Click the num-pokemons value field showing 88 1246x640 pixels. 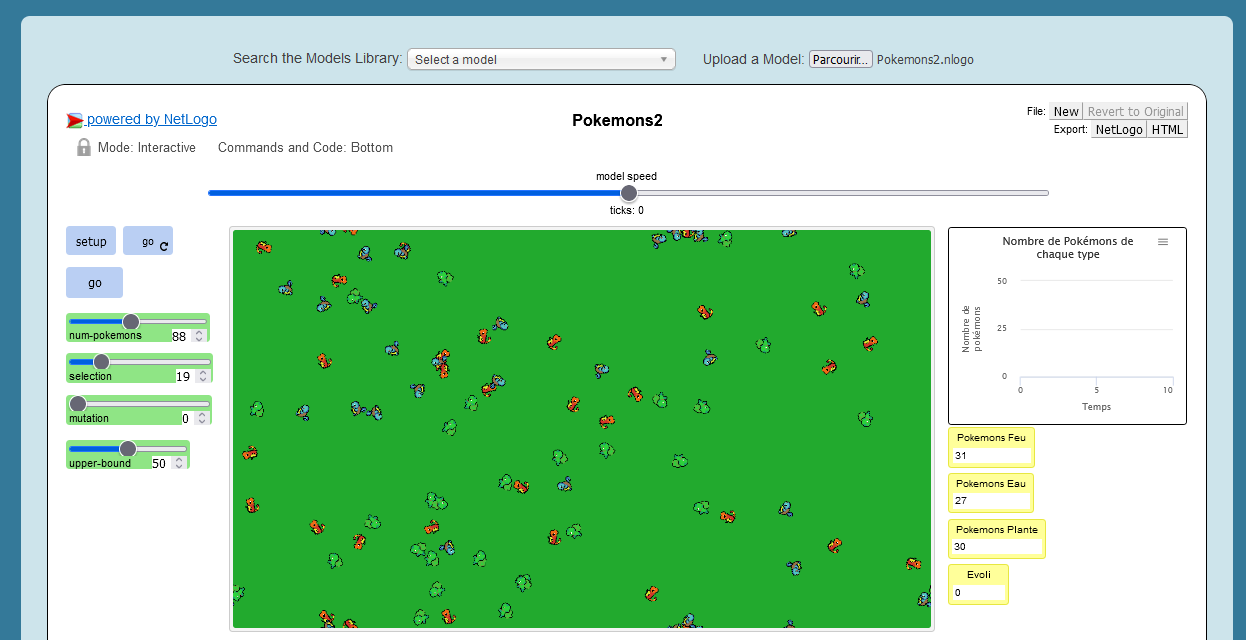(179, 336)
